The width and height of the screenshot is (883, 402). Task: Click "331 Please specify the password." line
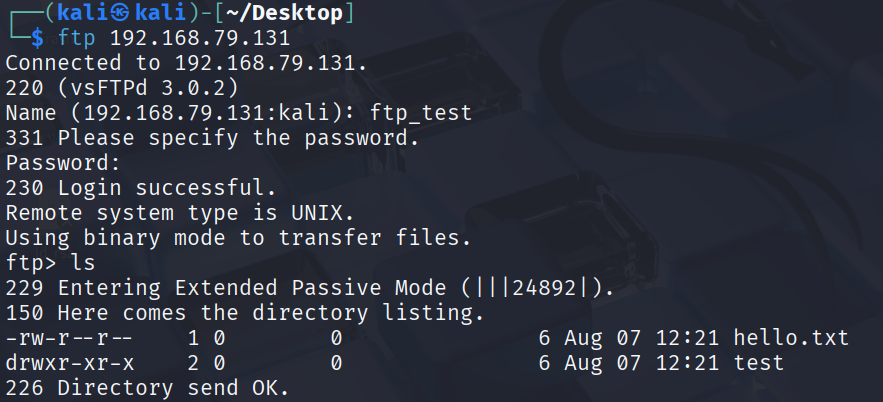tap(212, 137)
